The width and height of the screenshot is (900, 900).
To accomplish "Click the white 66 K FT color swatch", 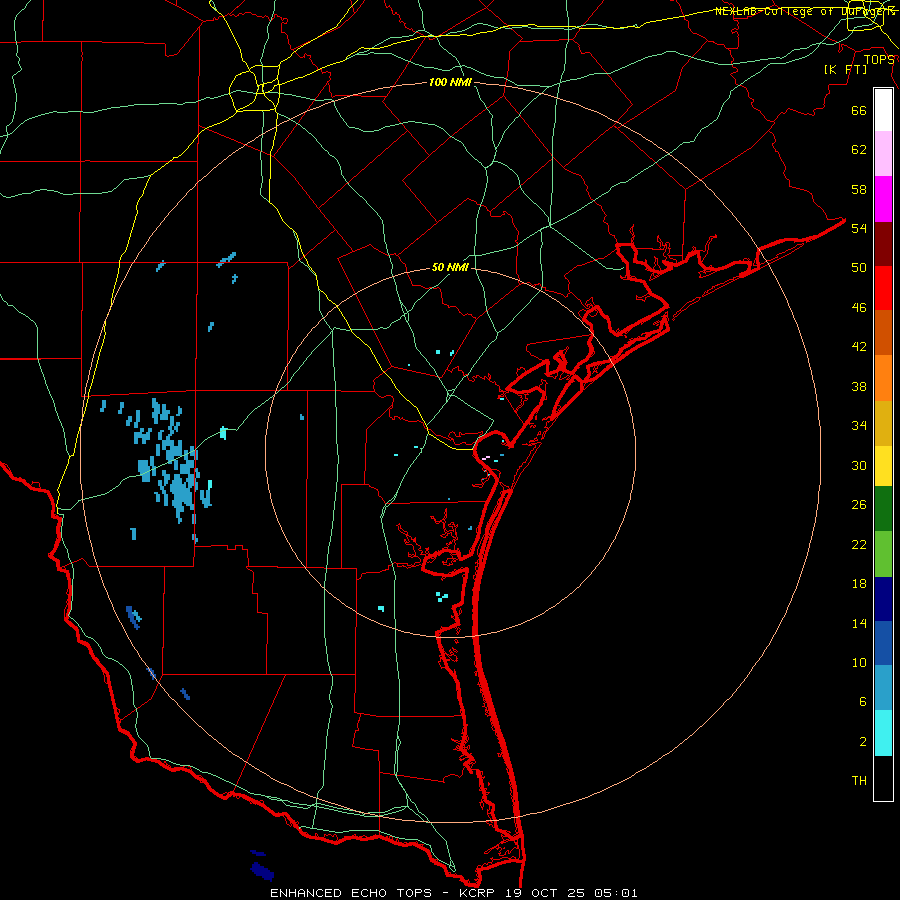I will tap(883, 110).
